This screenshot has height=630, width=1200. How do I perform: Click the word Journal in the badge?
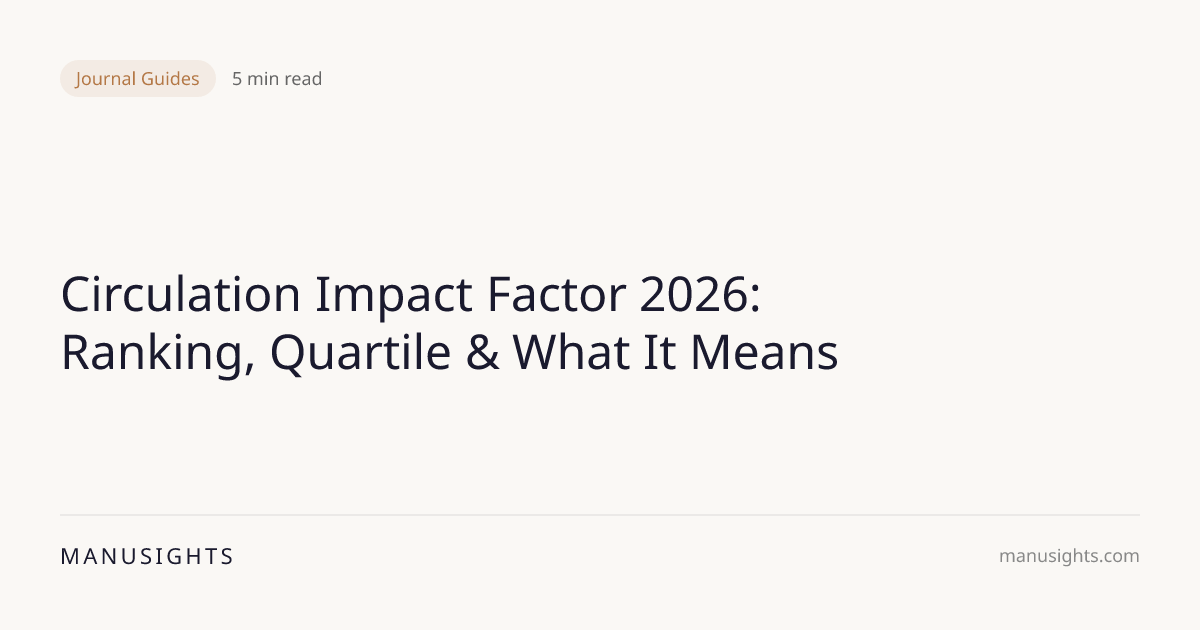[107, 78]
